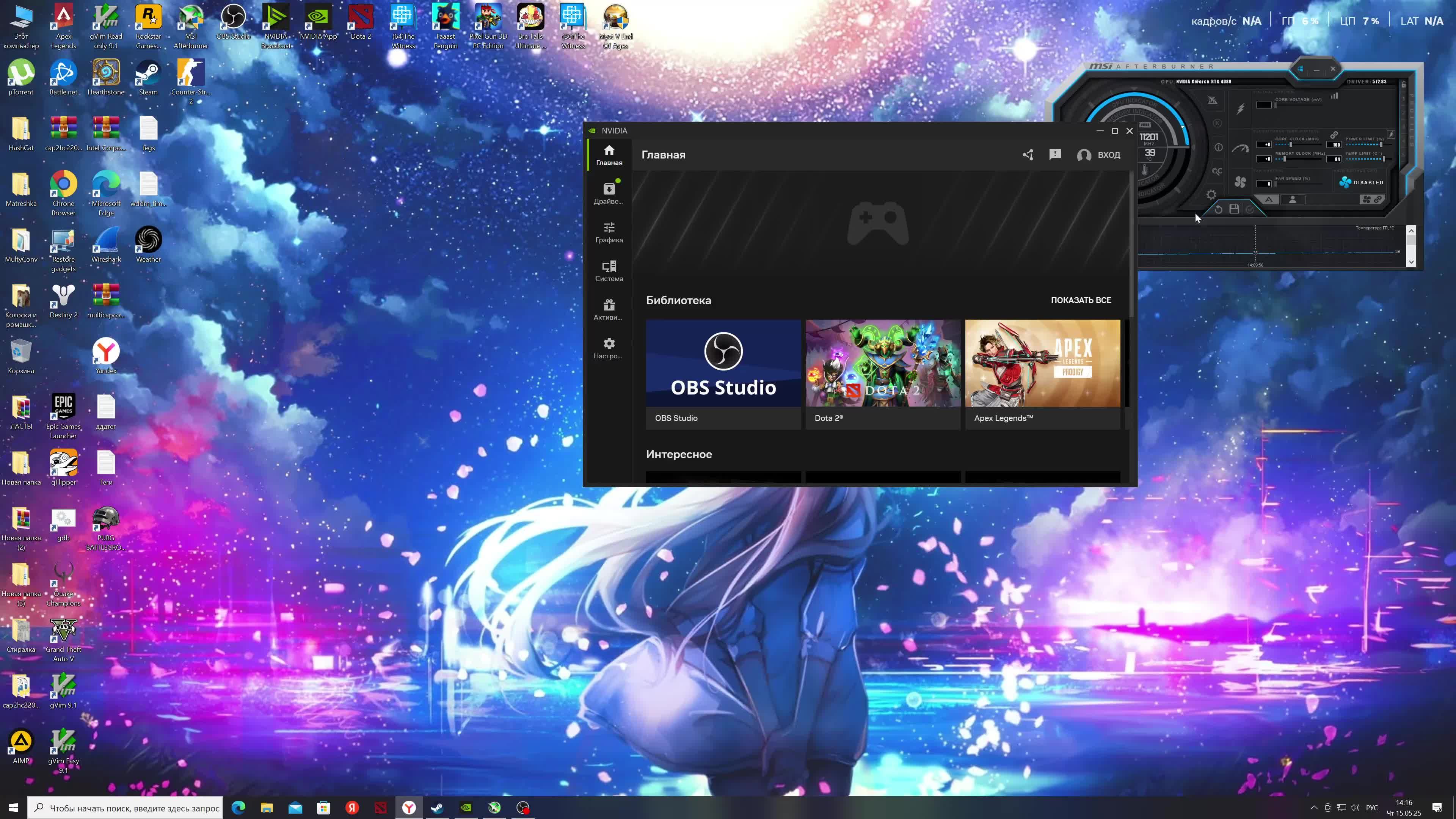Viewport: 1456px width, 819px height.
Task: Select the NVIDIA App desktop shortcut
Action: 318,22
